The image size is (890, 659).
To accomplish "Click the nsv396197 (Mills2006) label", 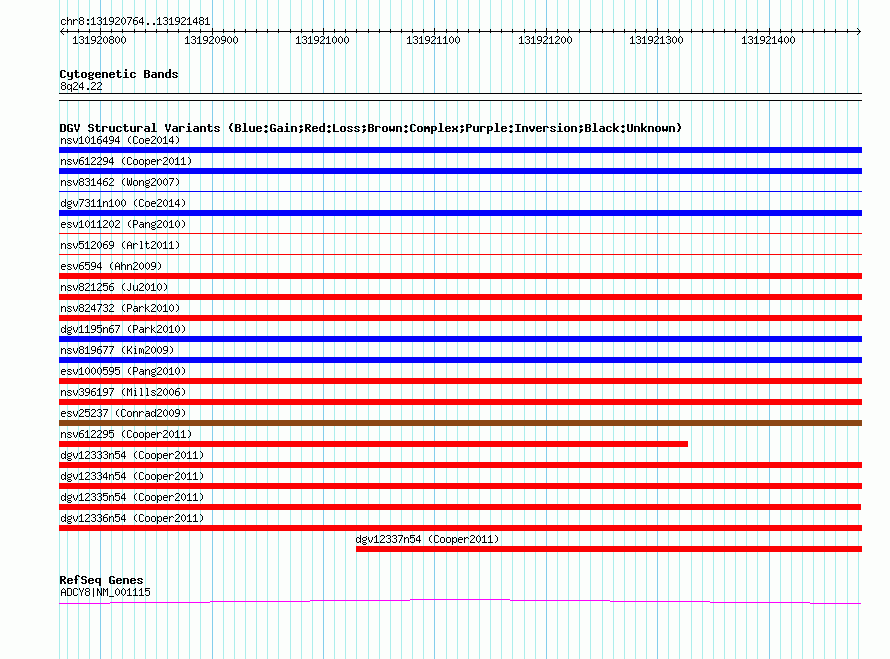I will tap(123, 392).
